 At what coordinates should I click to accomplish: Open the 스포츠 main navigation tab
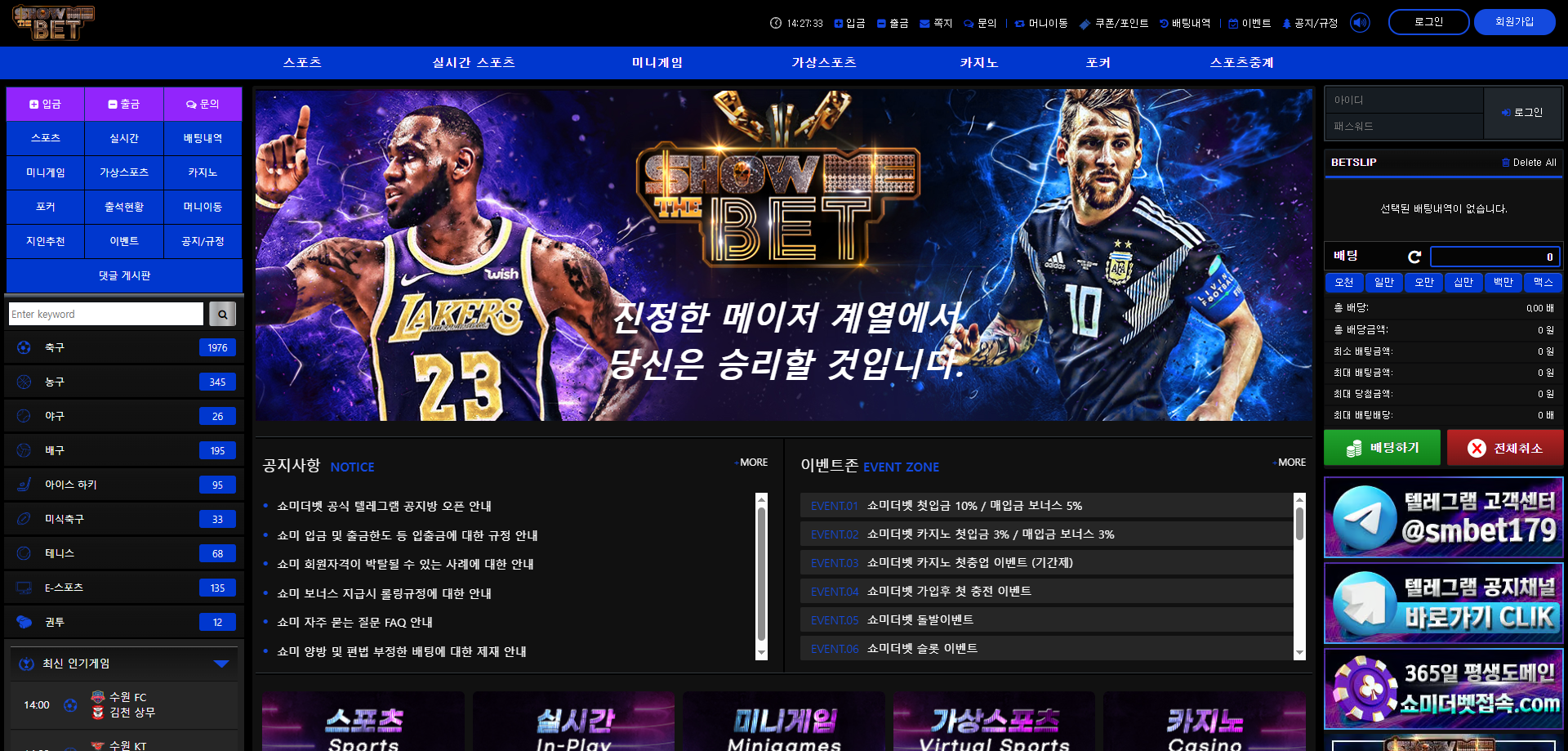point(302,63)
